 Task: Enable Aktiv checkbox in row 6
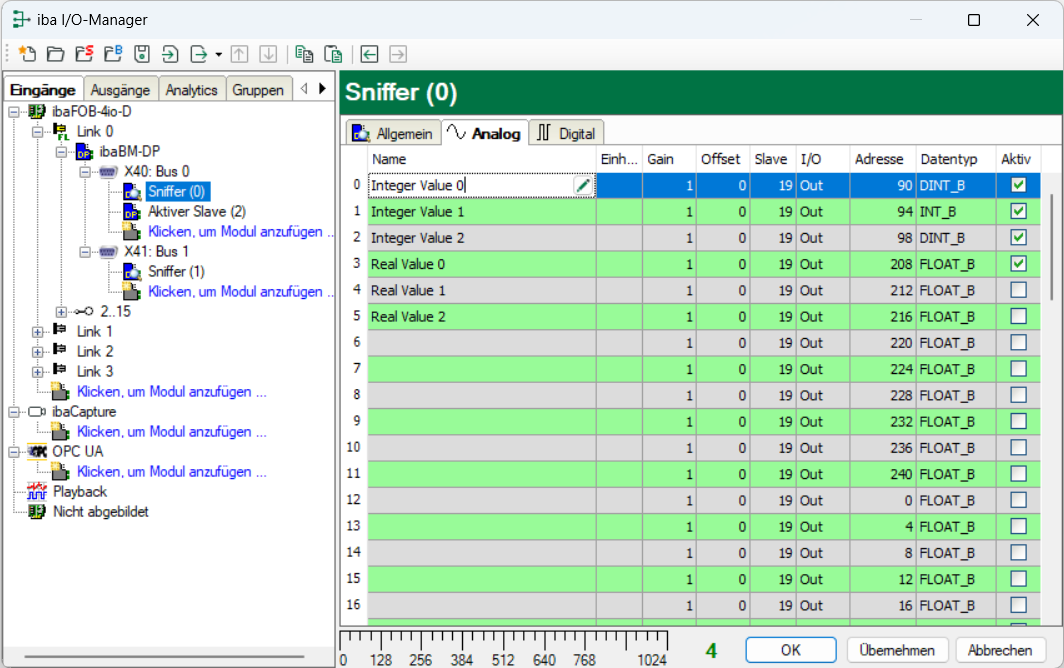pos(1018,342)
